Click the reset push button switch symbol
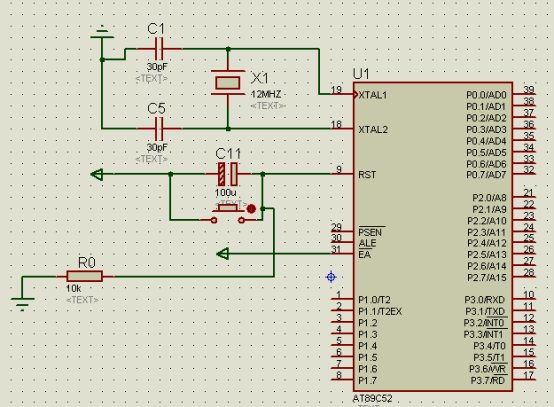The width and height of the screenshot is (554, 407). coord(228,214)
